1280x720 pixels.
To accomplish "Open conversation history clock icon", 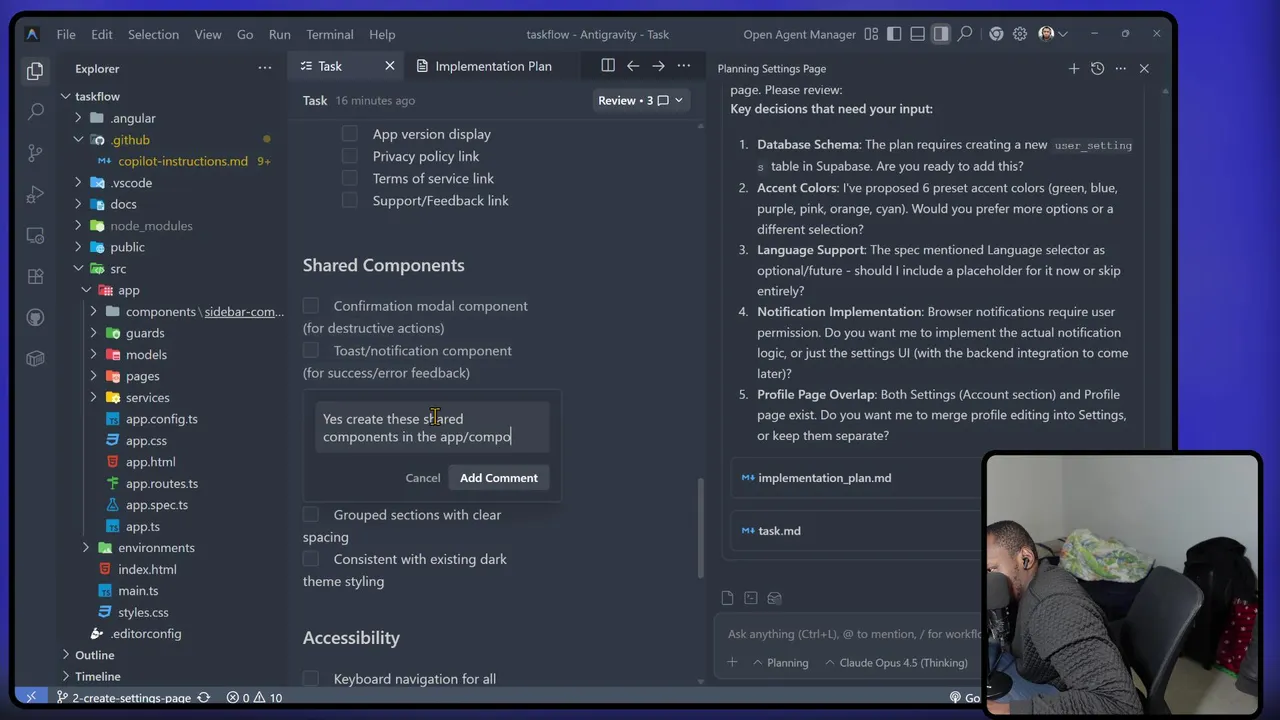I will 1097,69.
